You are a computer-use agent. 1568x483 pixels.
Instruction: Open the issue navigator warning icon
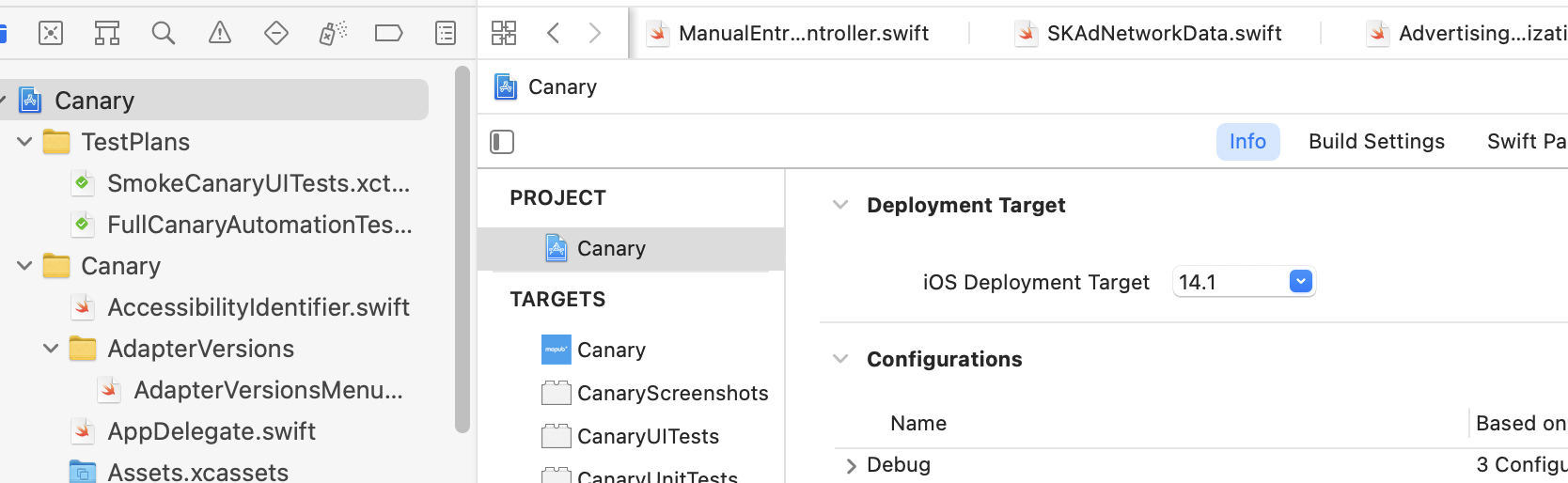[x=220, y=34]
